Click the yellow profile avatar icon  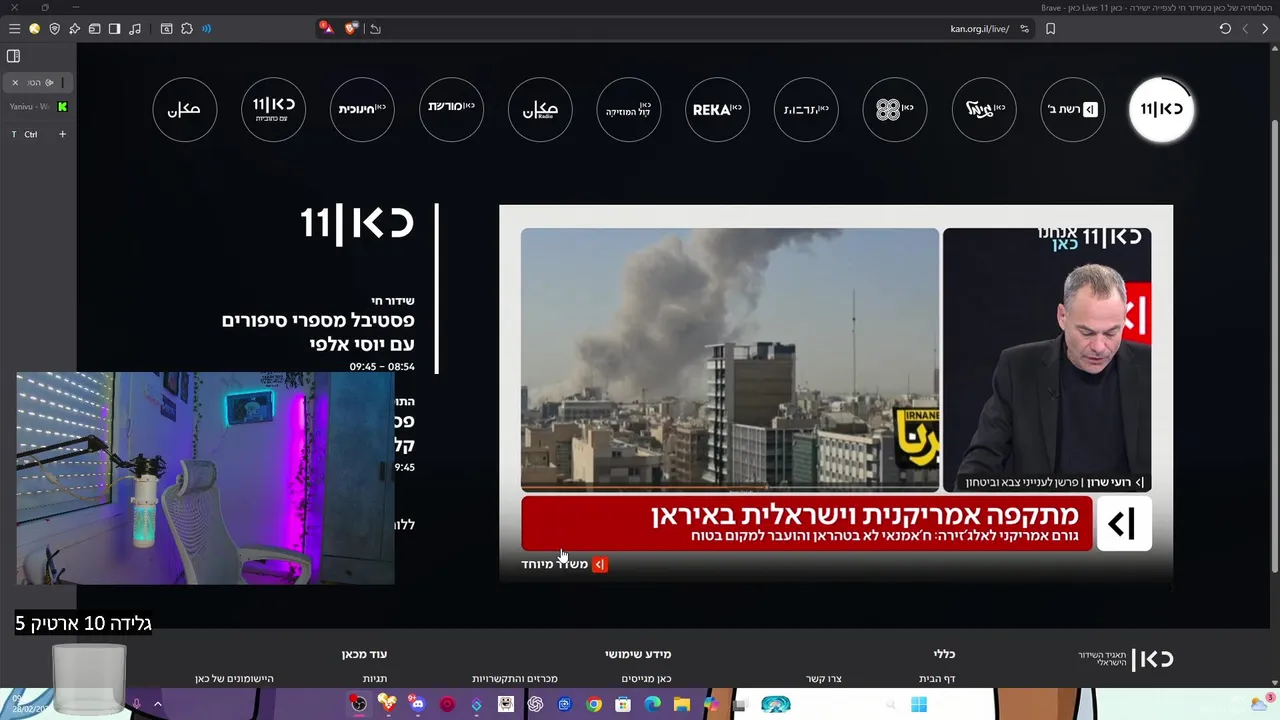coord(34,29)
